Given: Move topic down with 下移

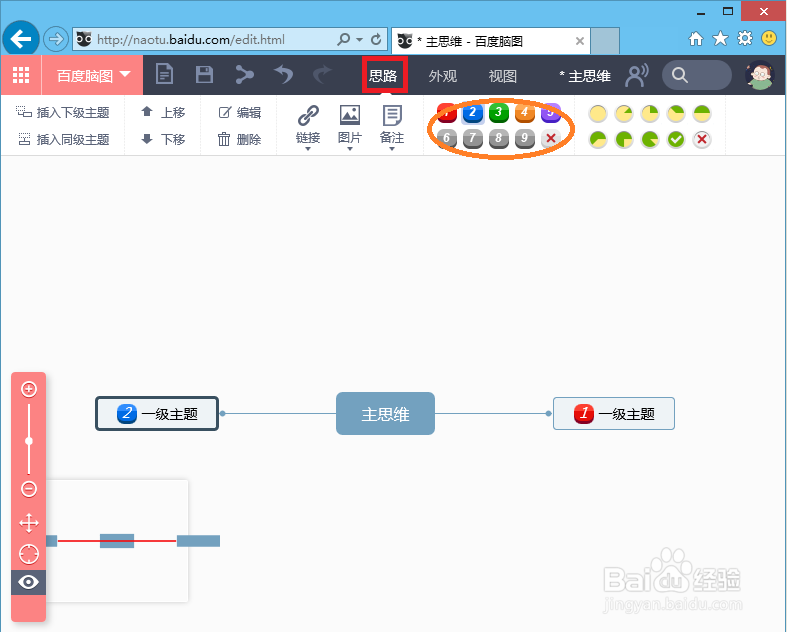Looking at the screenshot, I should click(163, 139).
